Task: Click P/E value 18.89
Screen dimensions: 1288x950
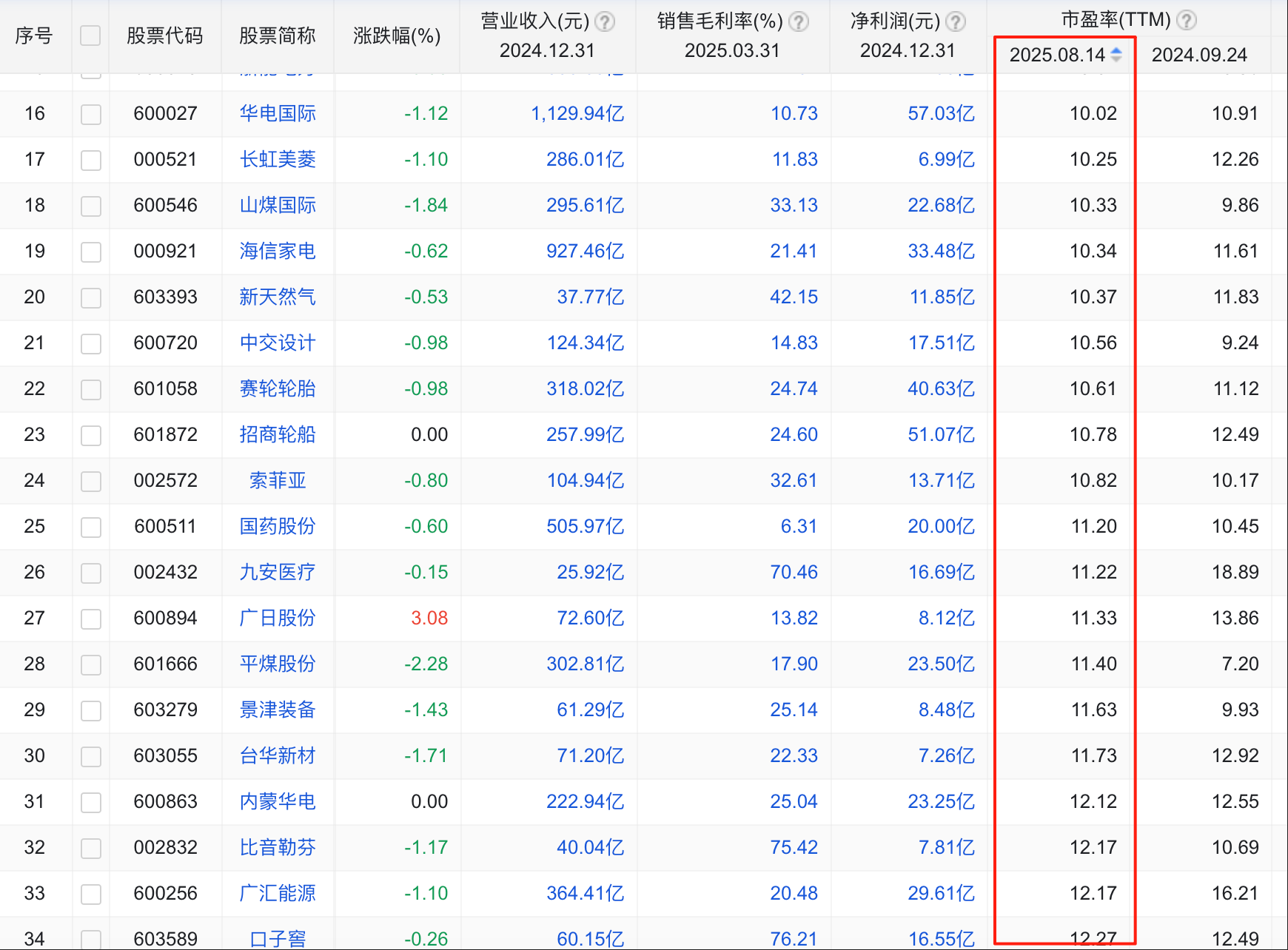Action: click(1235, 572)
